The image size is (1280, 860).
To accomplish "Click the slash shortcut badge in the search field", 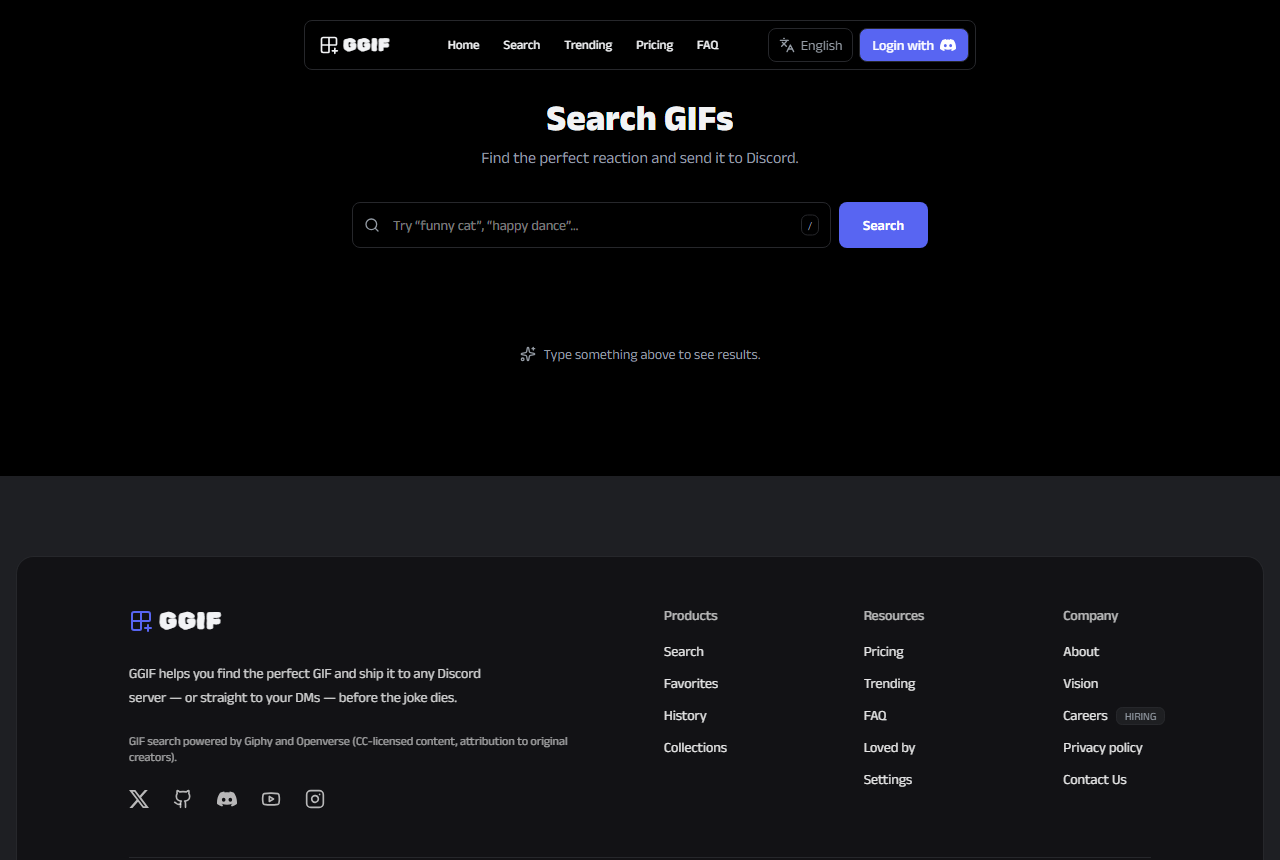I will [x=810, y=225].
